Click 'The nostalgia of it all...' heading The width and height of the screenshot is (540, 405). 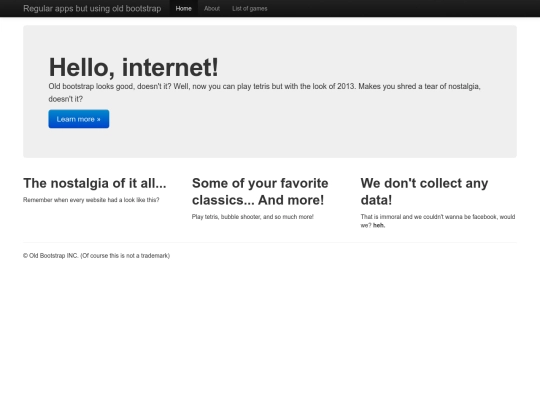click(x=95, y=183)
